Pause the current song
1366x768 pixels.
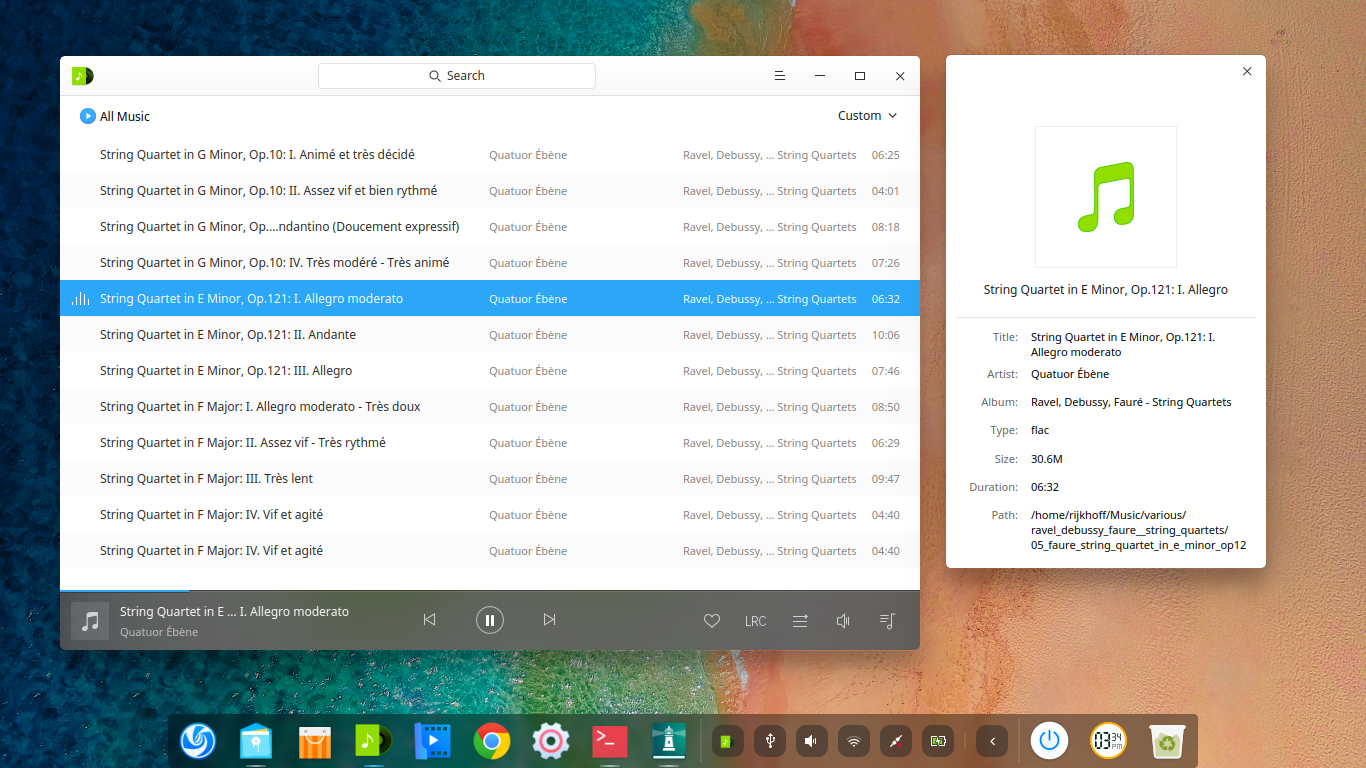coord(490,620)
